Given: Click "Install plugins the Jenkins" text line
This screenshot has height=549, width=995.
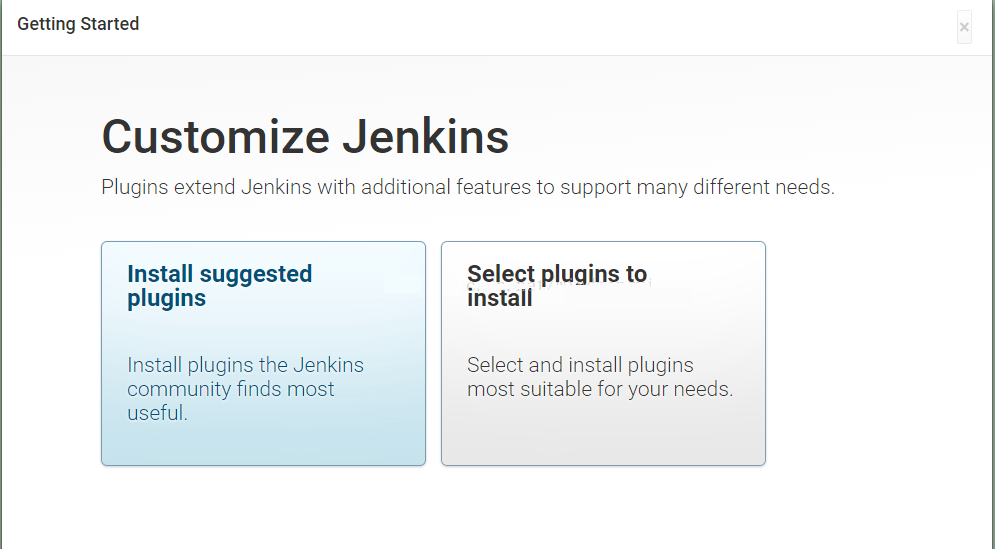Looking at the screenshot, I should 245,366.
